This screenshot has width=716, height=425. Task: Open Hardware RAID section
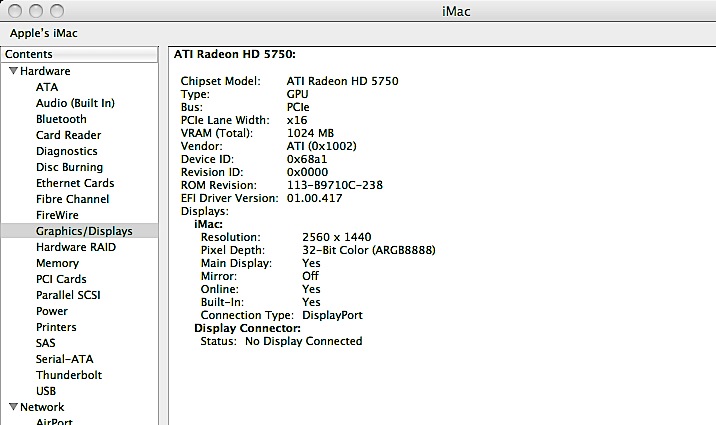(76, 247)
